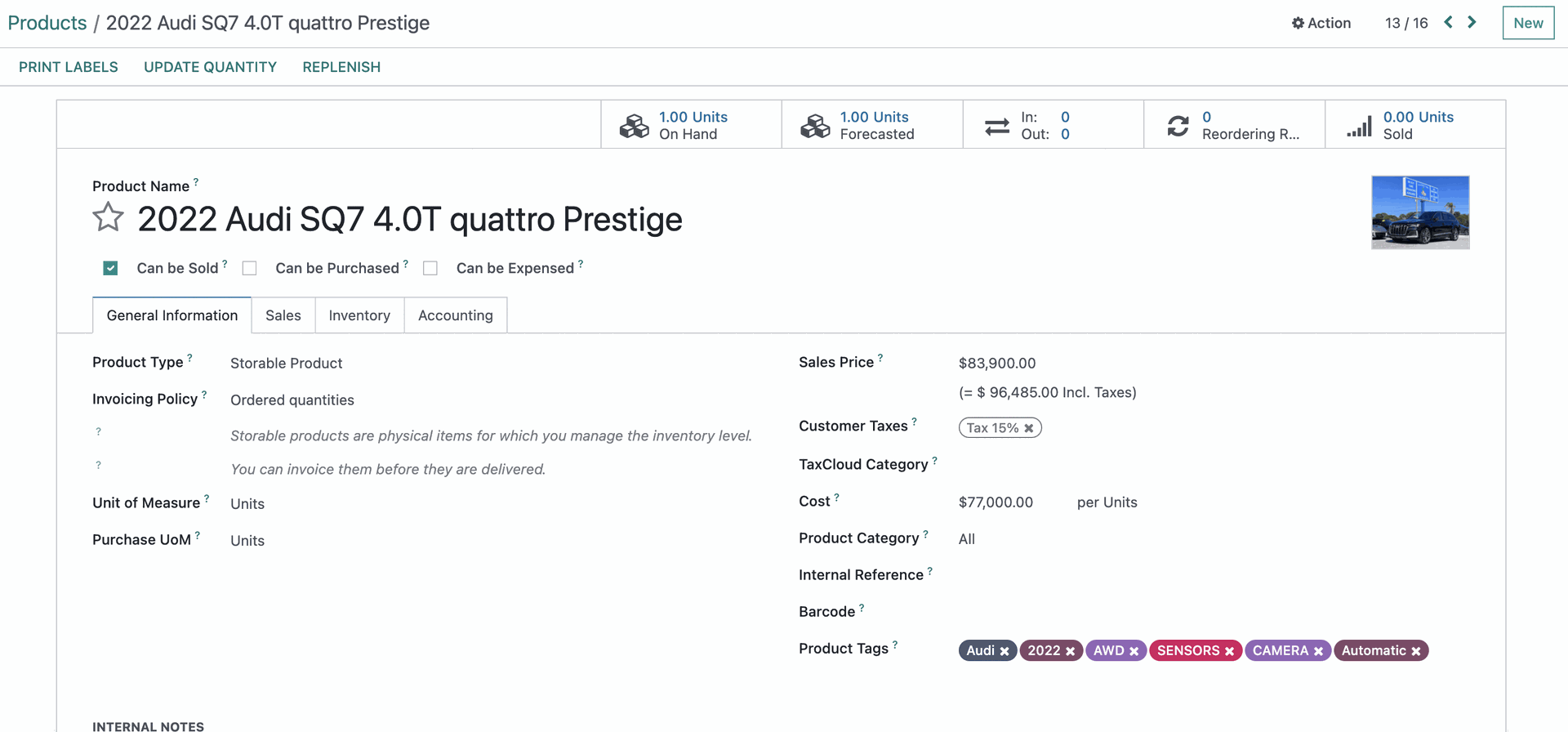Viewport: 1568px width, 732px height.
Task: Open Reordering Rules refresh icon
Action: click(1178, 126)
